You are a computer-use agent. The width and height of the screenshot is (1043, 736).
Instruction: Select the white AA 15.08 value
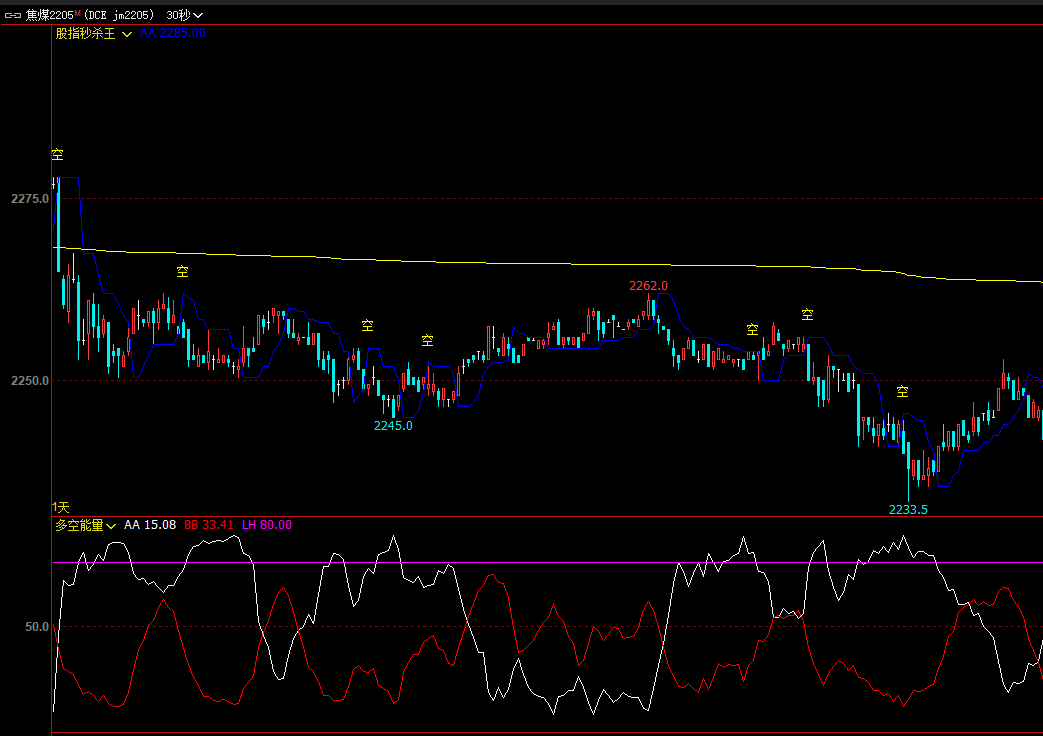point(150,525)
